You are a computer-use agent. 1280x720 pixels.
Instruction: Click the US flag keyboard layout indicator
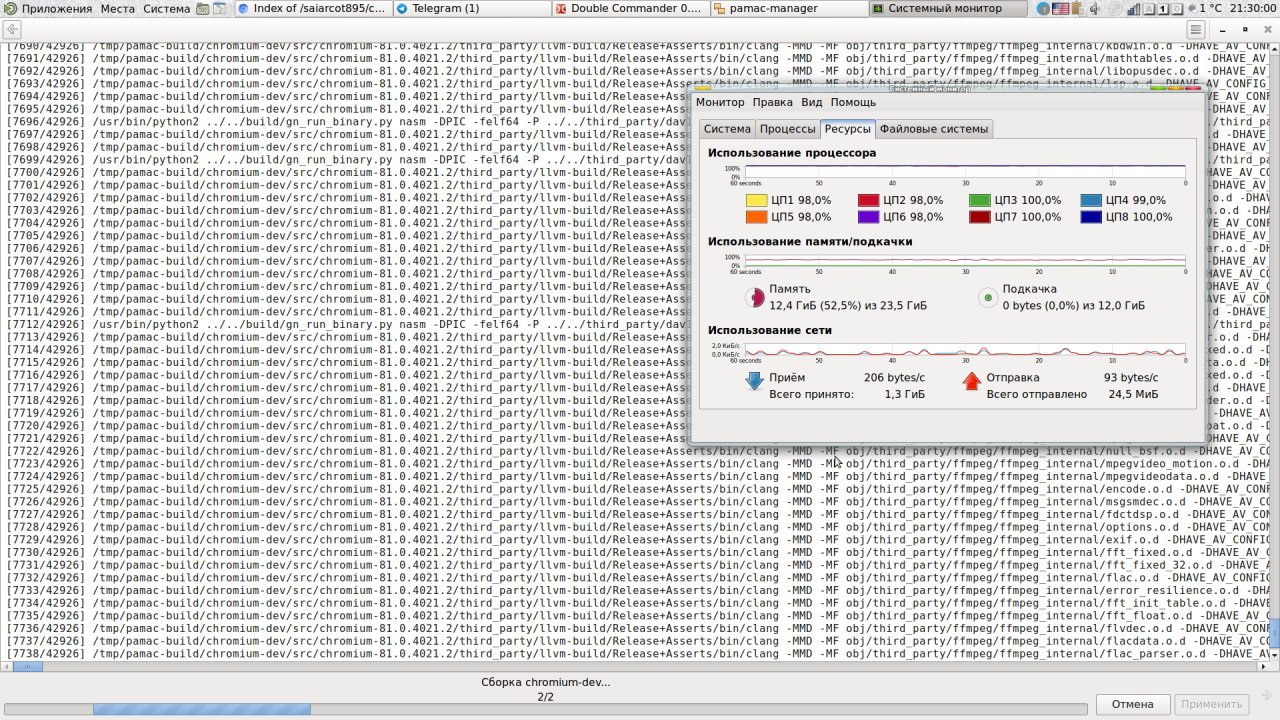click(x=1059, y=9)
